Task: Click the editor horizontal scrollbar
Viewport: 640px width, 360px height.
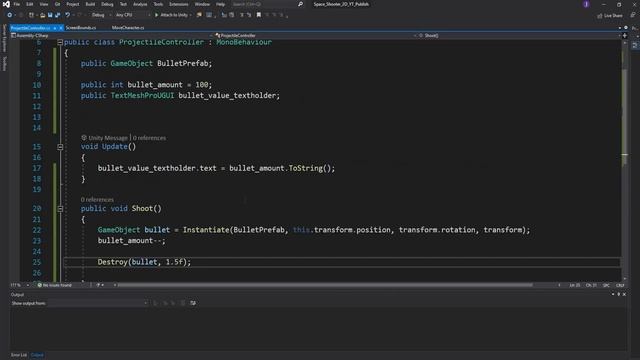Action: (325, 285)
